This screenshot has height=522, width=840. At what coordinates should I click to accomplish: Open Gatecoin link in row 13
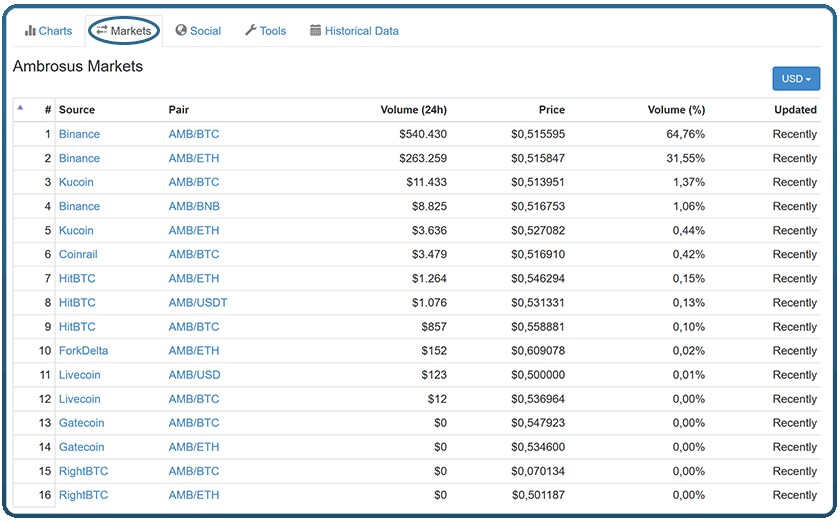point(81,423)
